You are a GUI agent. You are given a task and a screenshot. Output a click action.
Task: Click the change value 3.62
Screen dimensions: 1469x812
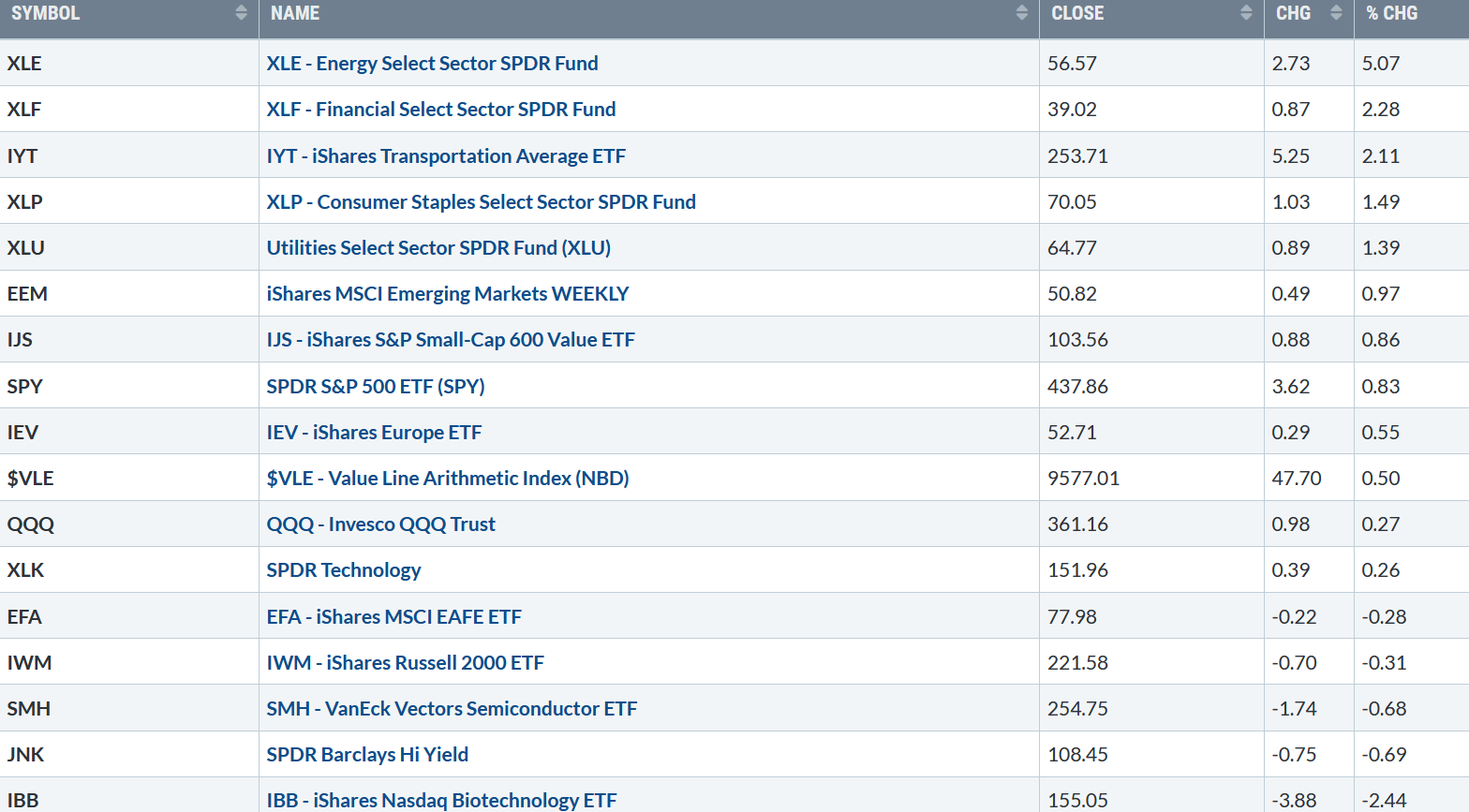1290,386
